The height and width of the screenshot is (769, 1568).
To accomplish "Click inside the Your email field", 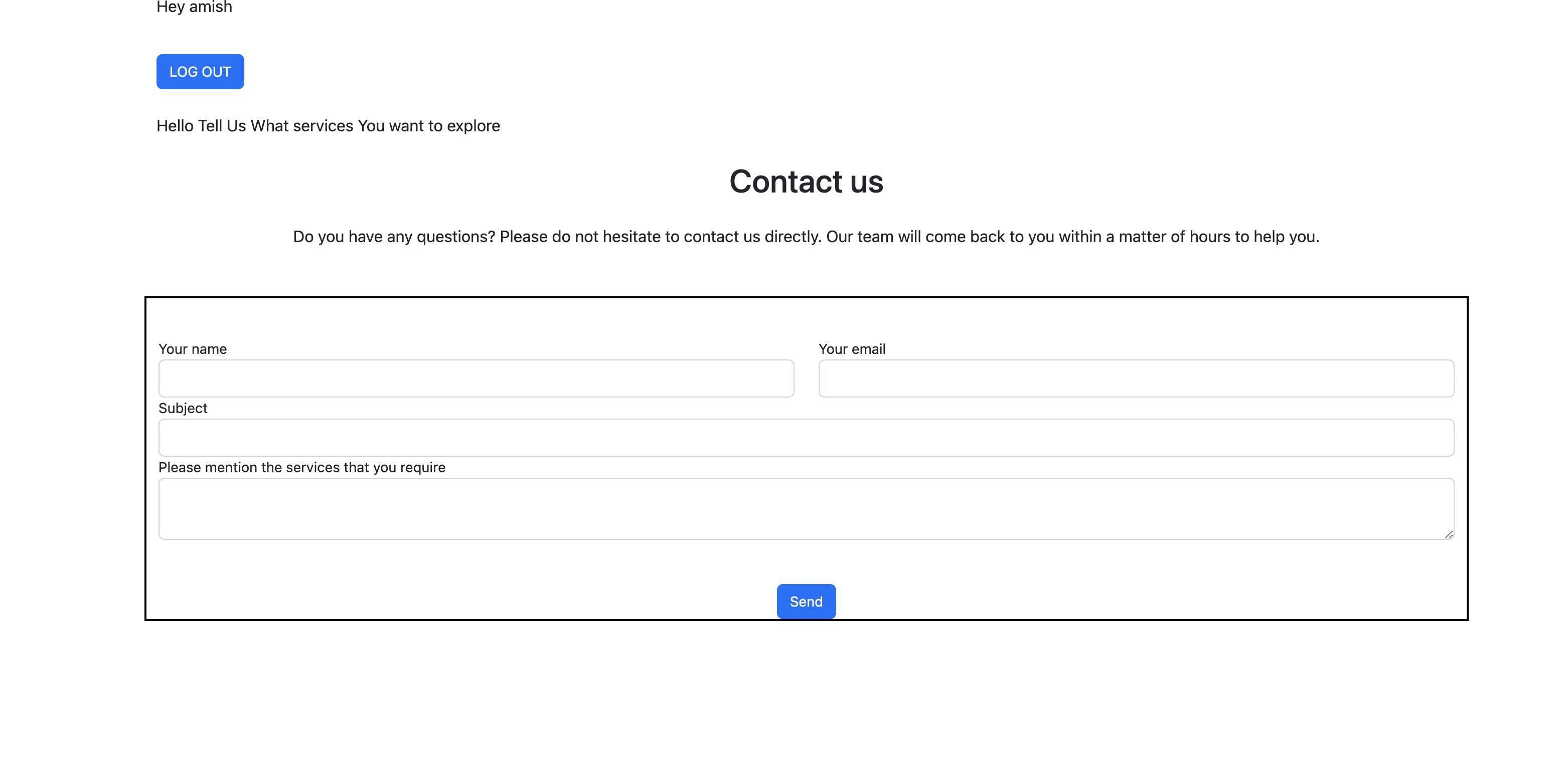I will (x=1135, y=378).
